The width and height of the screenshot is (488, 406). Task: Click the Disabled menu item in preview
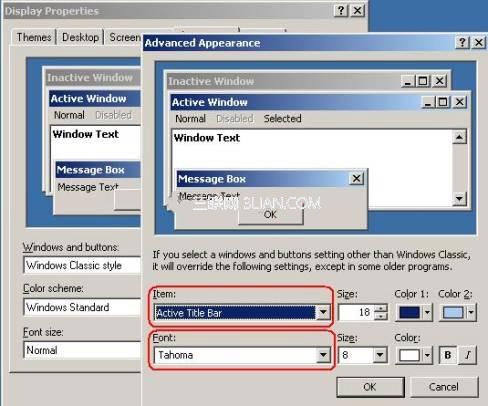tap(235, 119)
